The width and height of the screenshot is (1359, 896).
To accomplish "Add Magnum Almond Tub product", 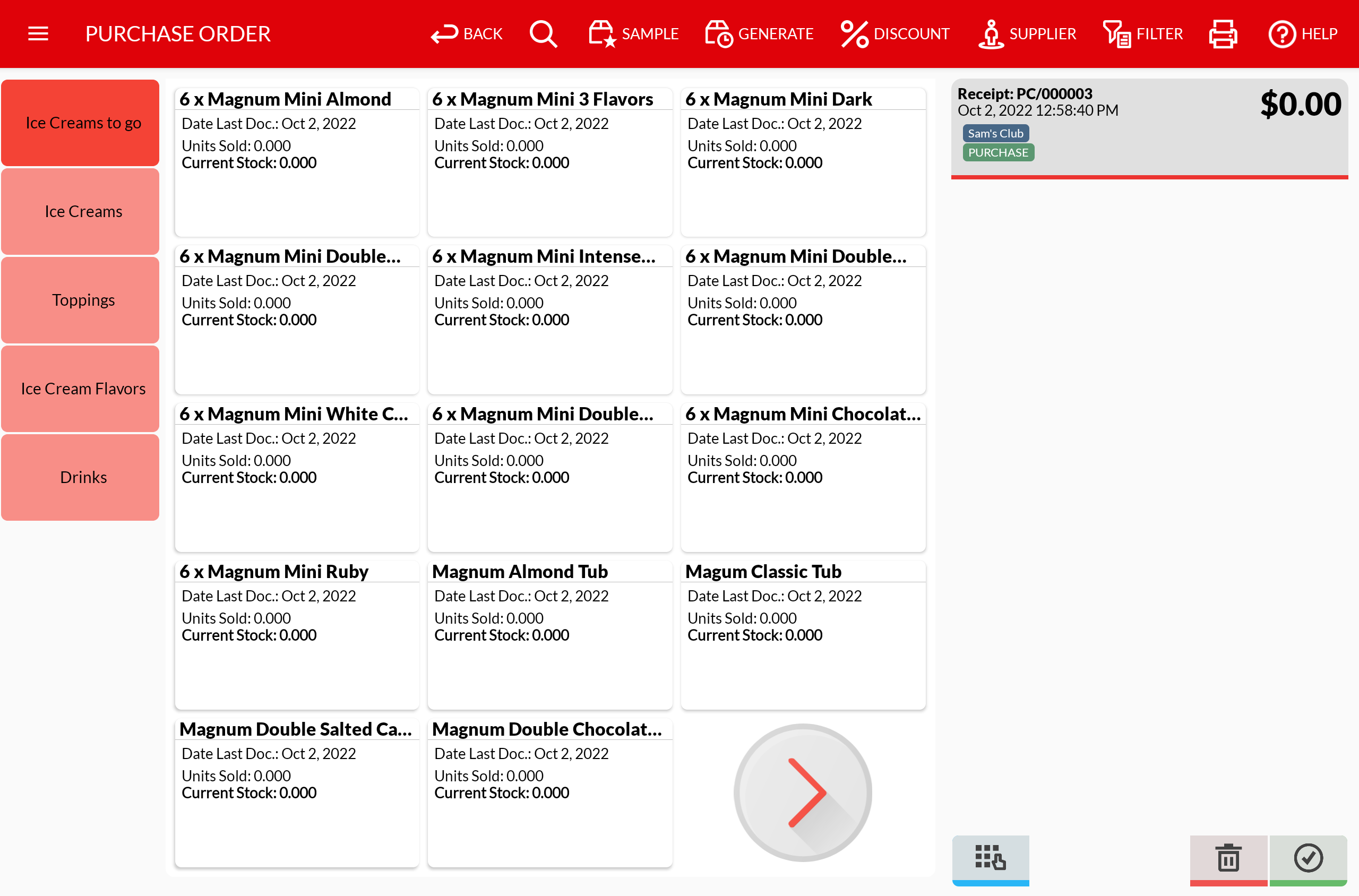I will click(549, 634).
